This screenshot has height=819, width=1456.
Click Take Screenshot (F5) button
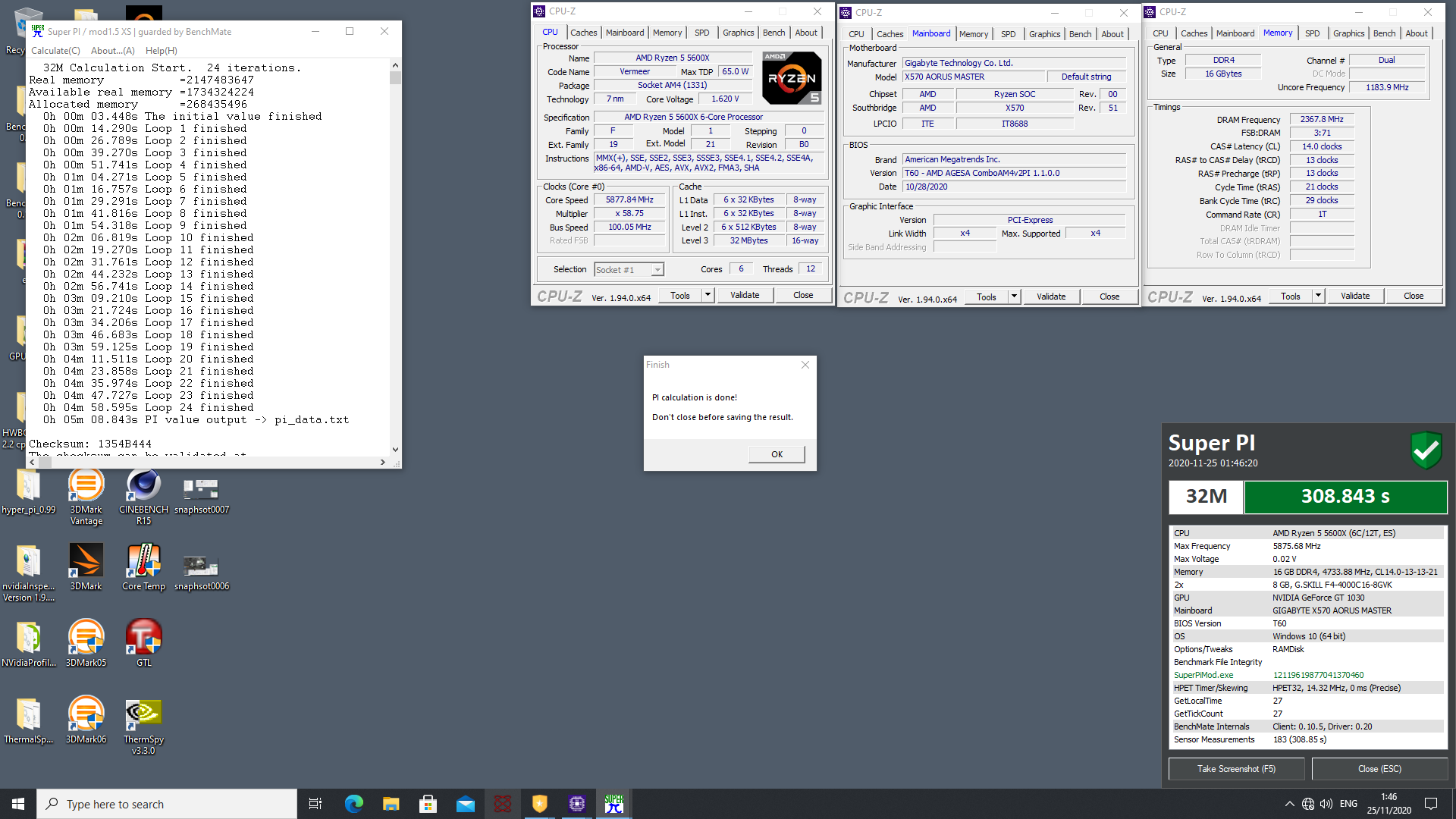coord(1236,769)
